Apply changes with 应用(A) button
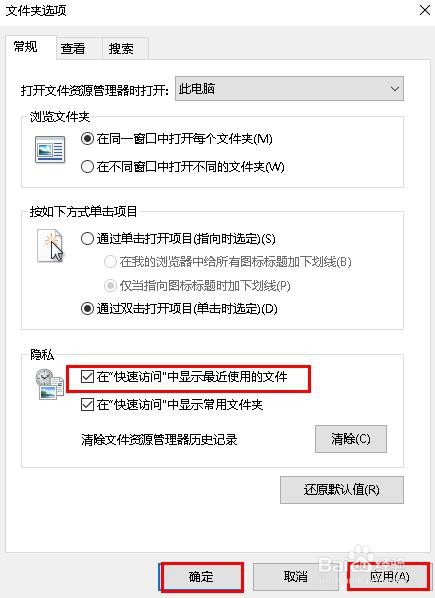Viewport: 435px width, 598px height. [389, 577]
